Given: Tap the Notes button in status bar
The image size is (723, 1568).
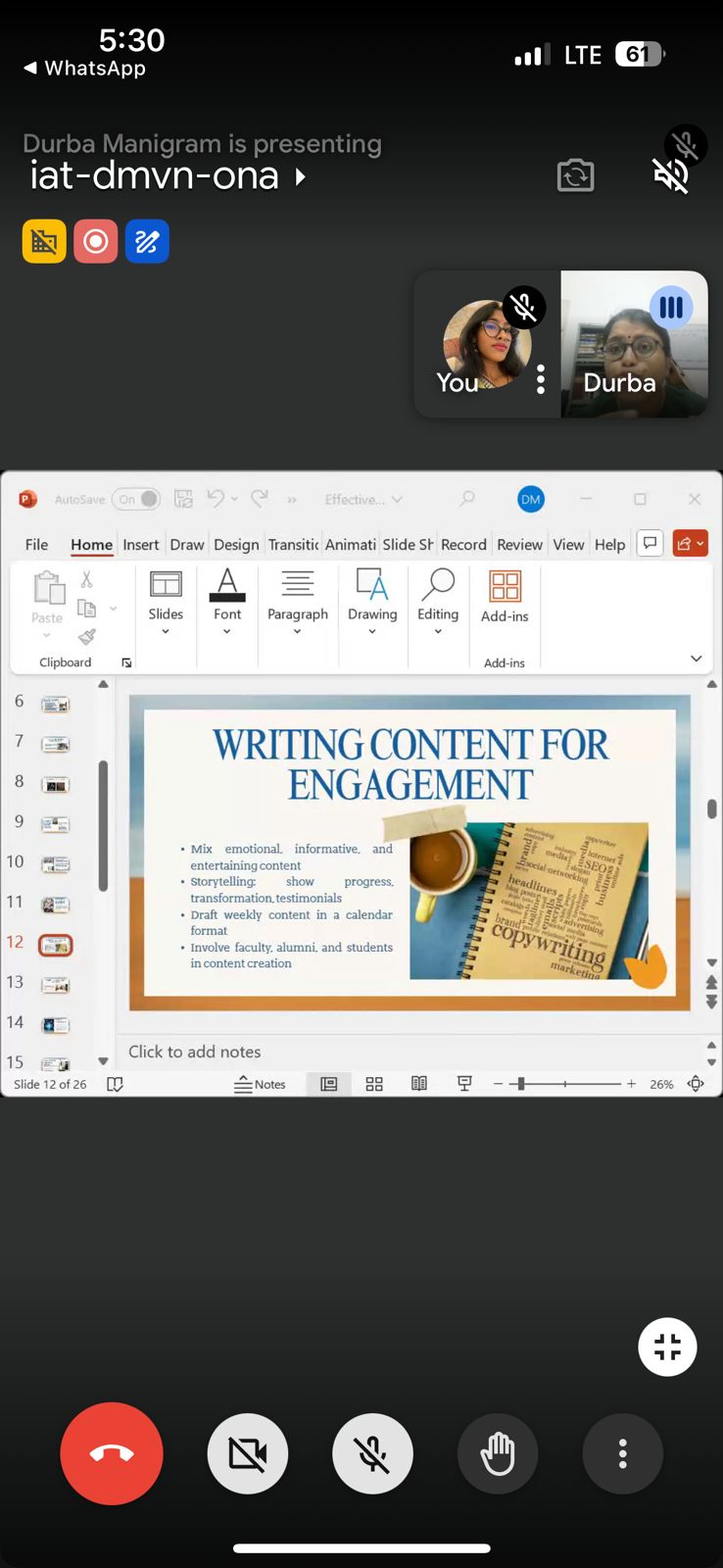Looking at the screenshot, I should pos(260,1084).
